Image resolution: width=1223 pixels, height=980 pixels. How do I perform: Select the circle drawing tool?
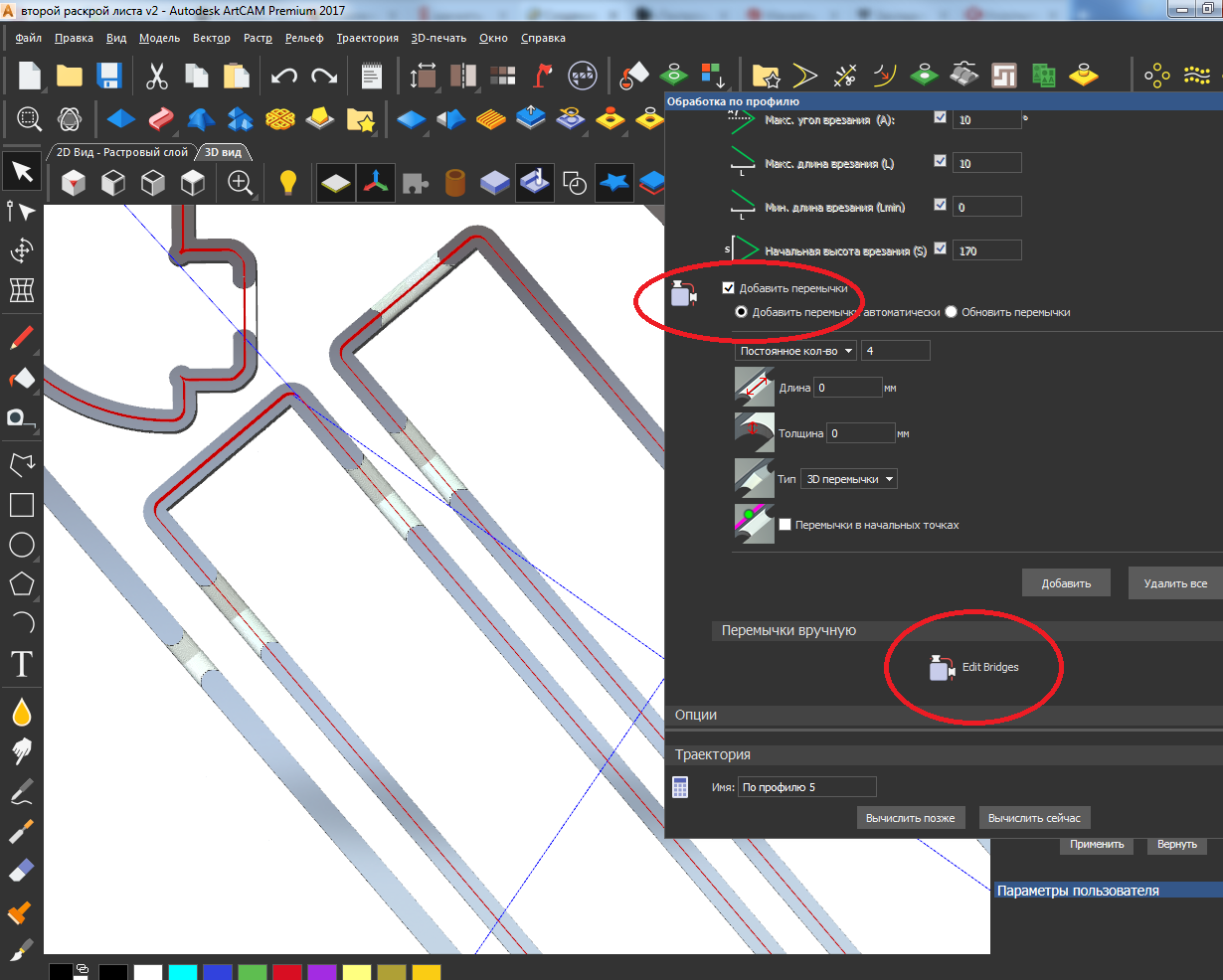(22, 545)
